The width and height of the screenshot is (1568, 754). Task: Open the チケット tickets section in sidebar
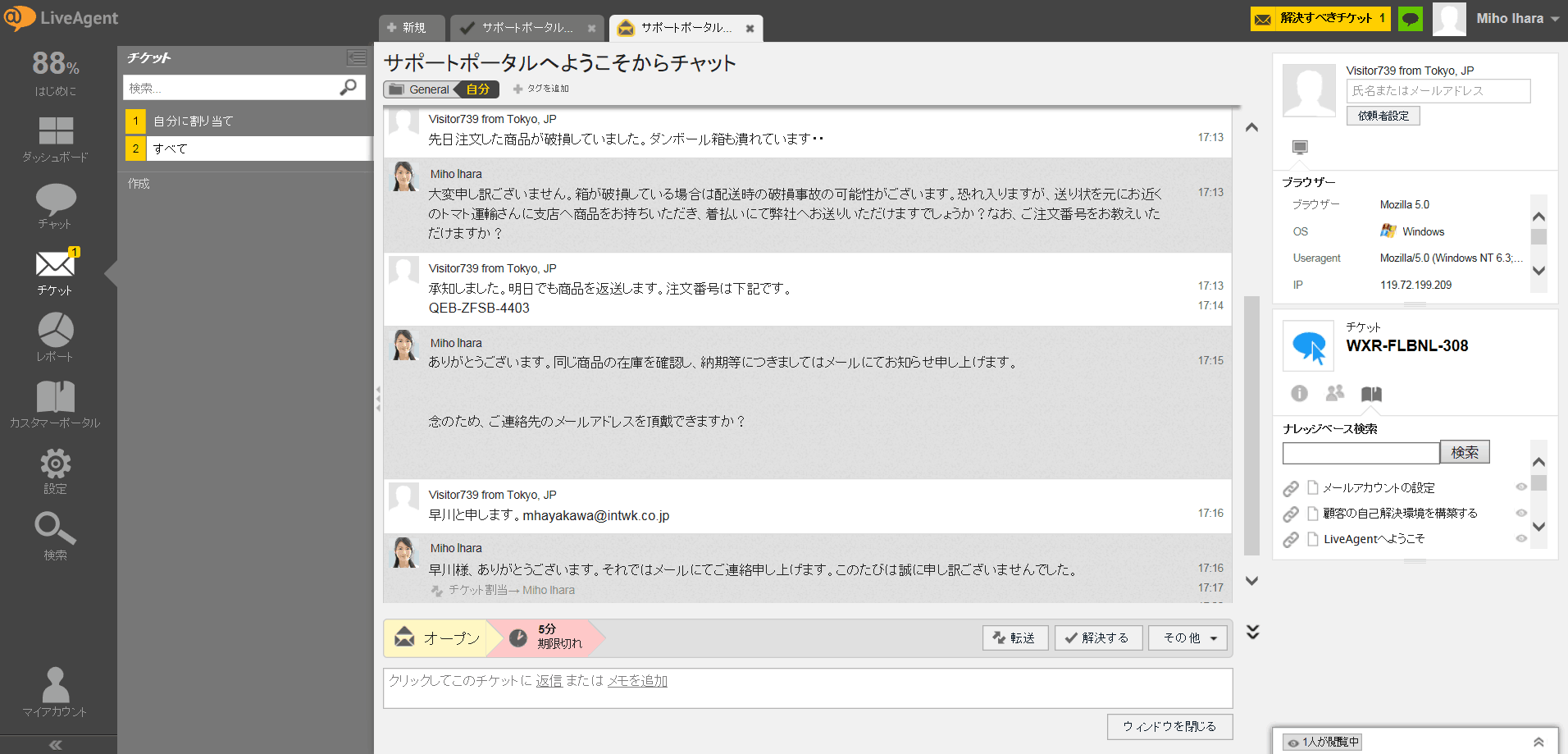55,272
